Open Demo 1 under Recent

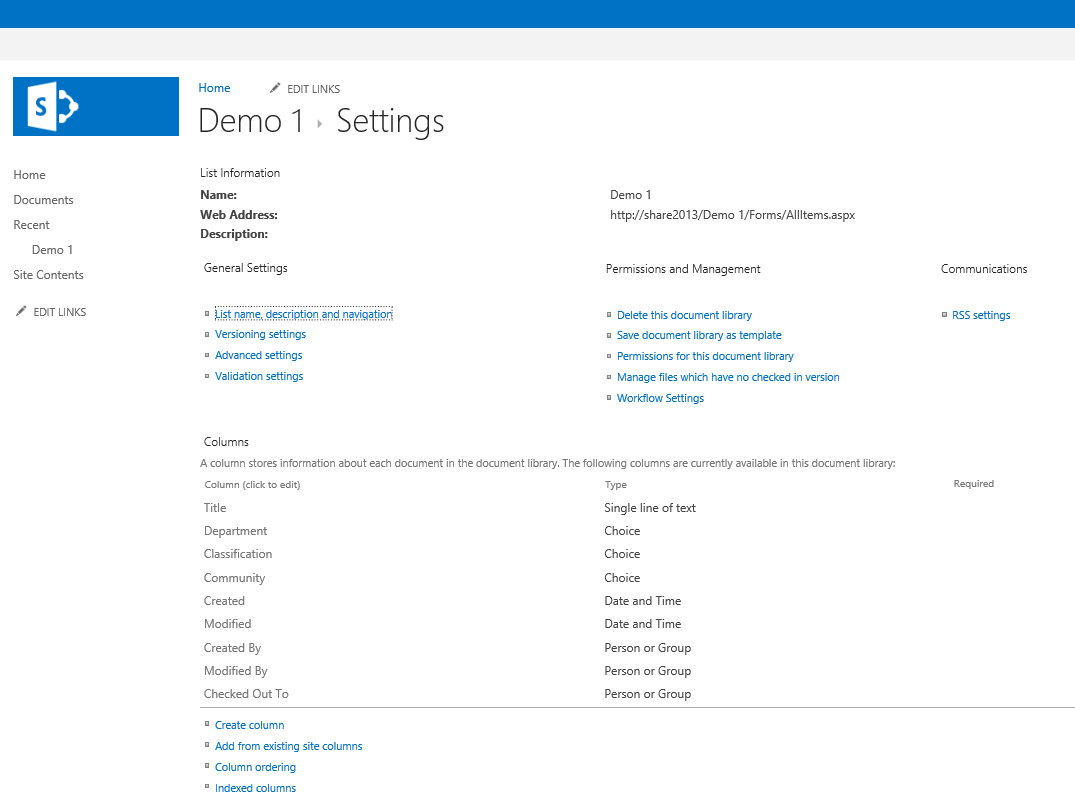pyautogui.click(x=52, y=249)
